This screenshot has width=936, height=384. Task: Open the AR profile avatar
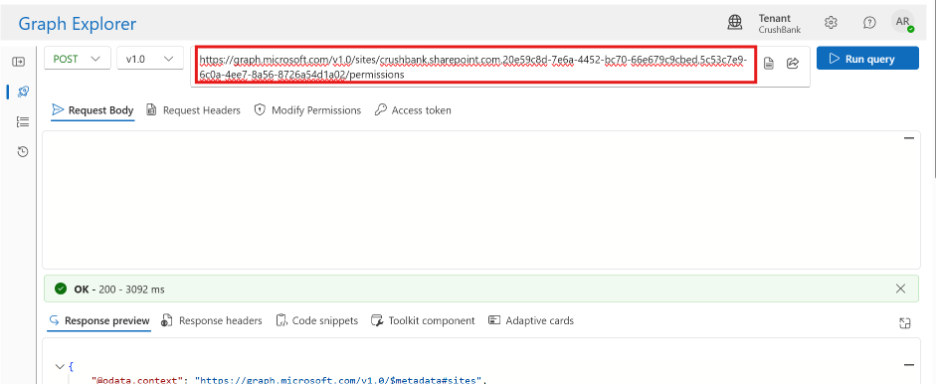pyautogui.click(x=903, y=22)
